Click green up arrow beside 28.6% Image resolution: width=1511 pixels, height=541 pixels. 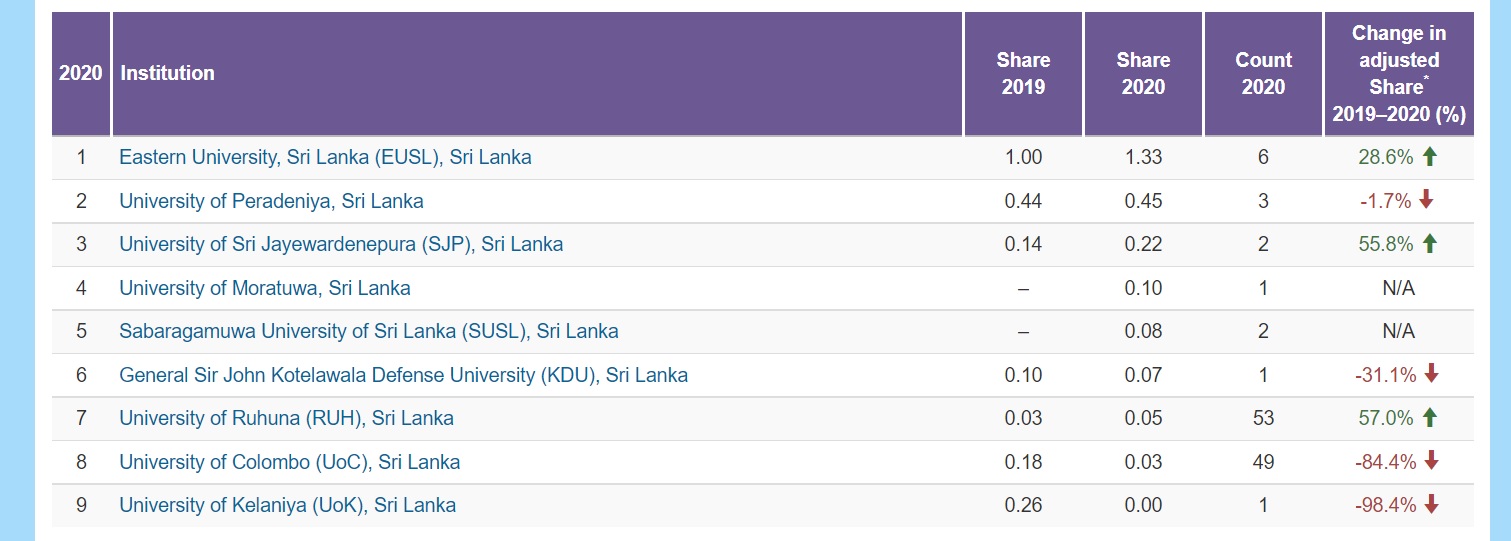coord(1429,157)
